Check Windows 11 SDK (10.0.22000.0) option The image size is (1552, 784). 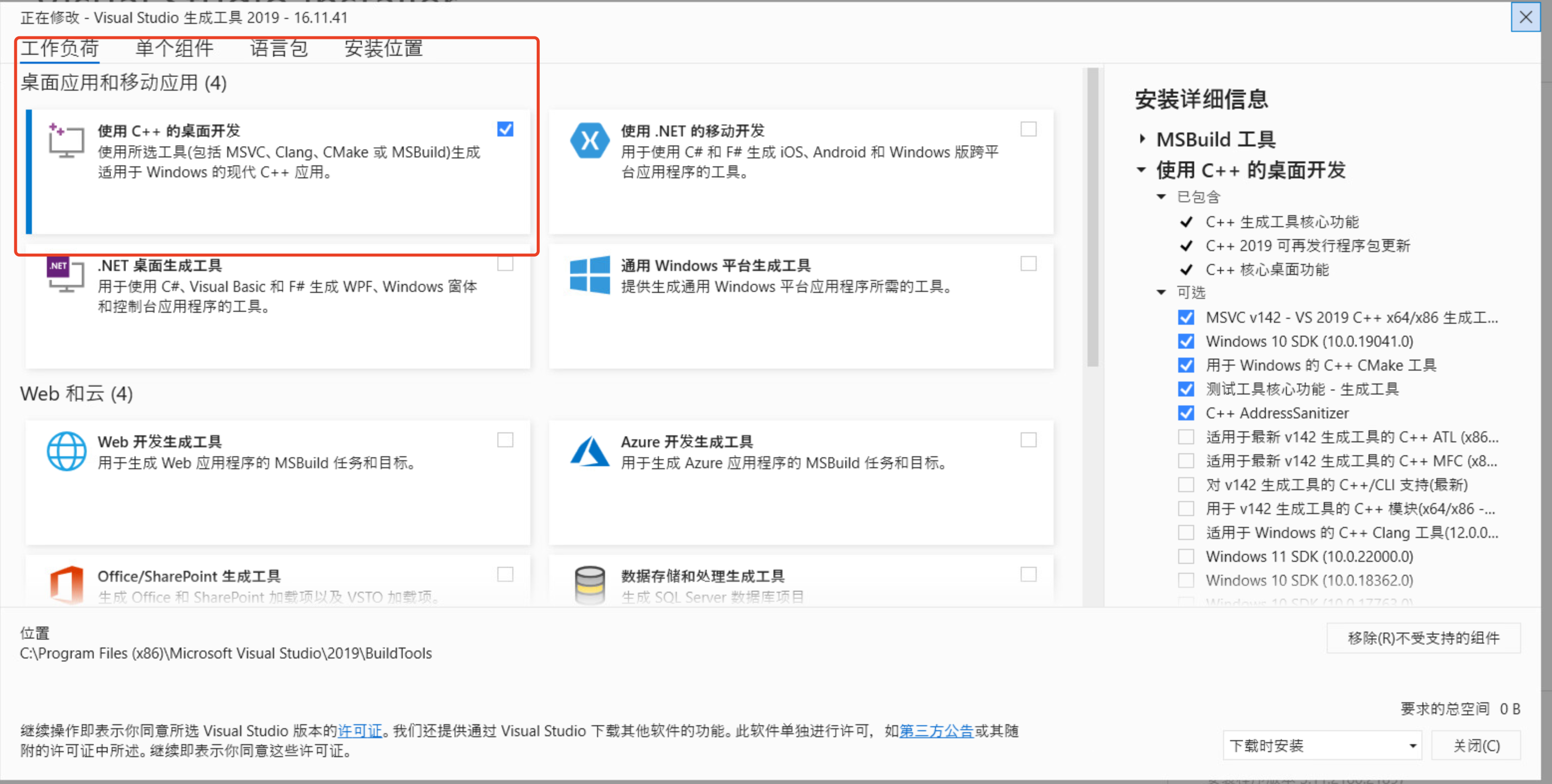(1185, 556)
